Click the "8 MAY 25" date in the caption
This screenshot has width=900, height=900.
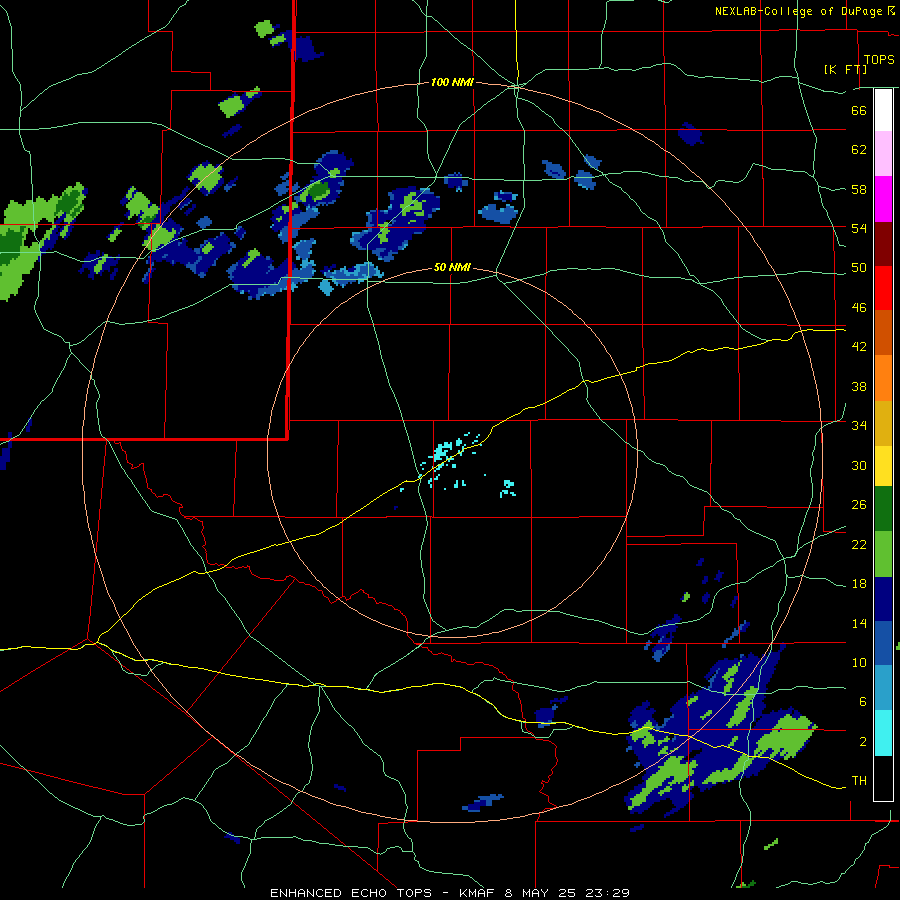point(542,893)
